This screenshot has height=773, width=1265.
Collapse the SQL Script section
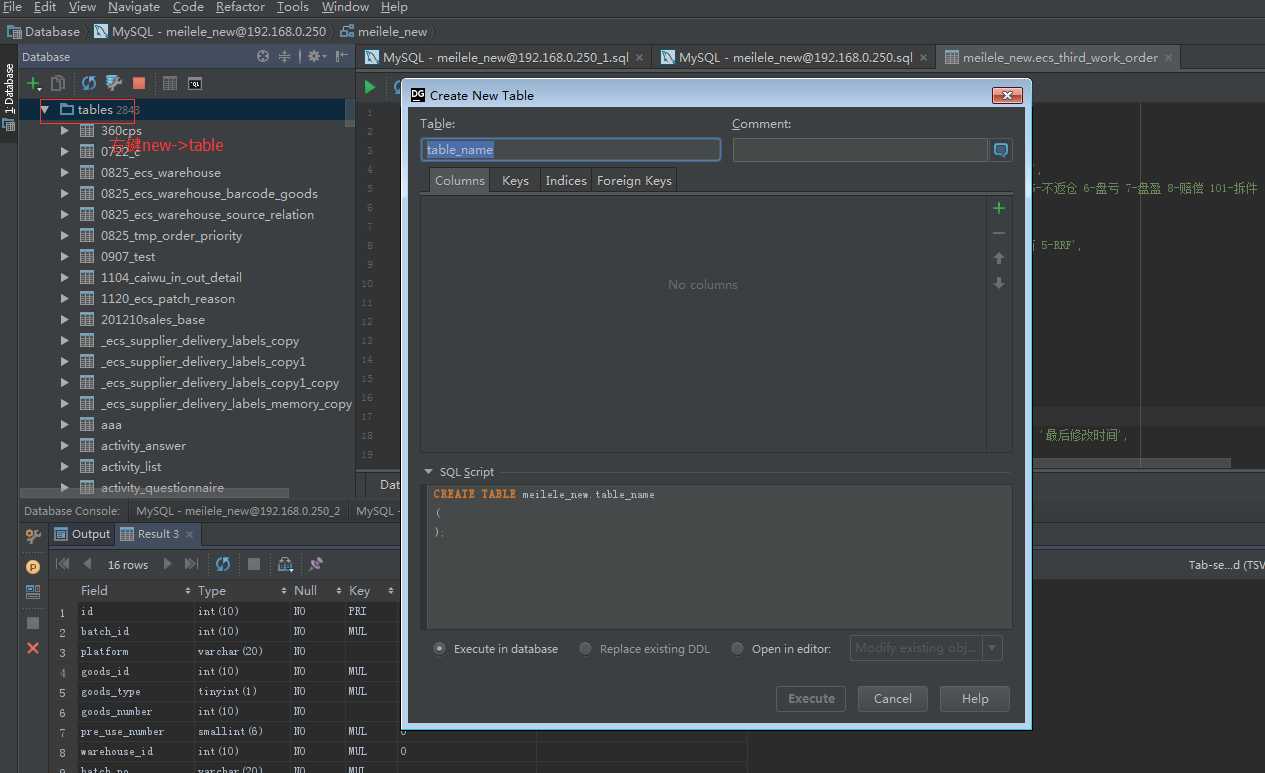tap(429, 472)
